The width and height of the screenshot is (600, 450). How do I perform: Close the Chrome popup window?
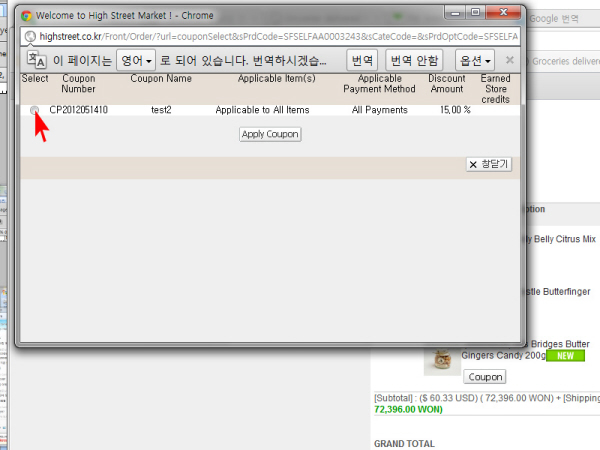tap(504, 13)
